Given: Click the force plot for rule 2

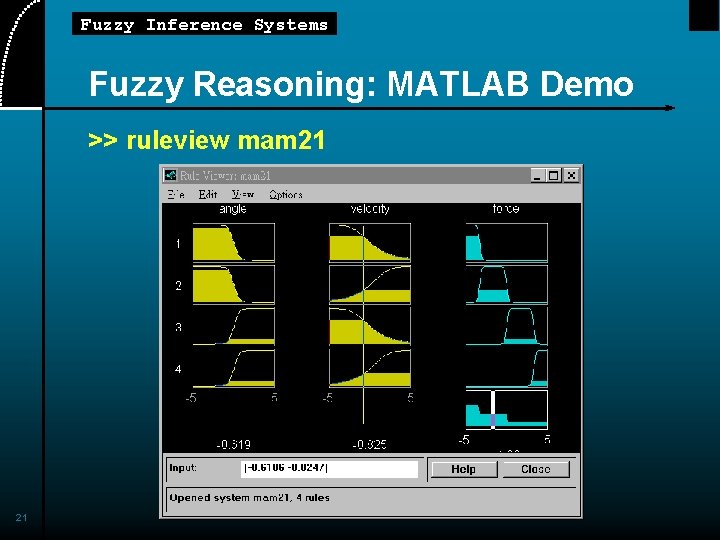Looking at the screenshot, I should click(x=507, y=284).
